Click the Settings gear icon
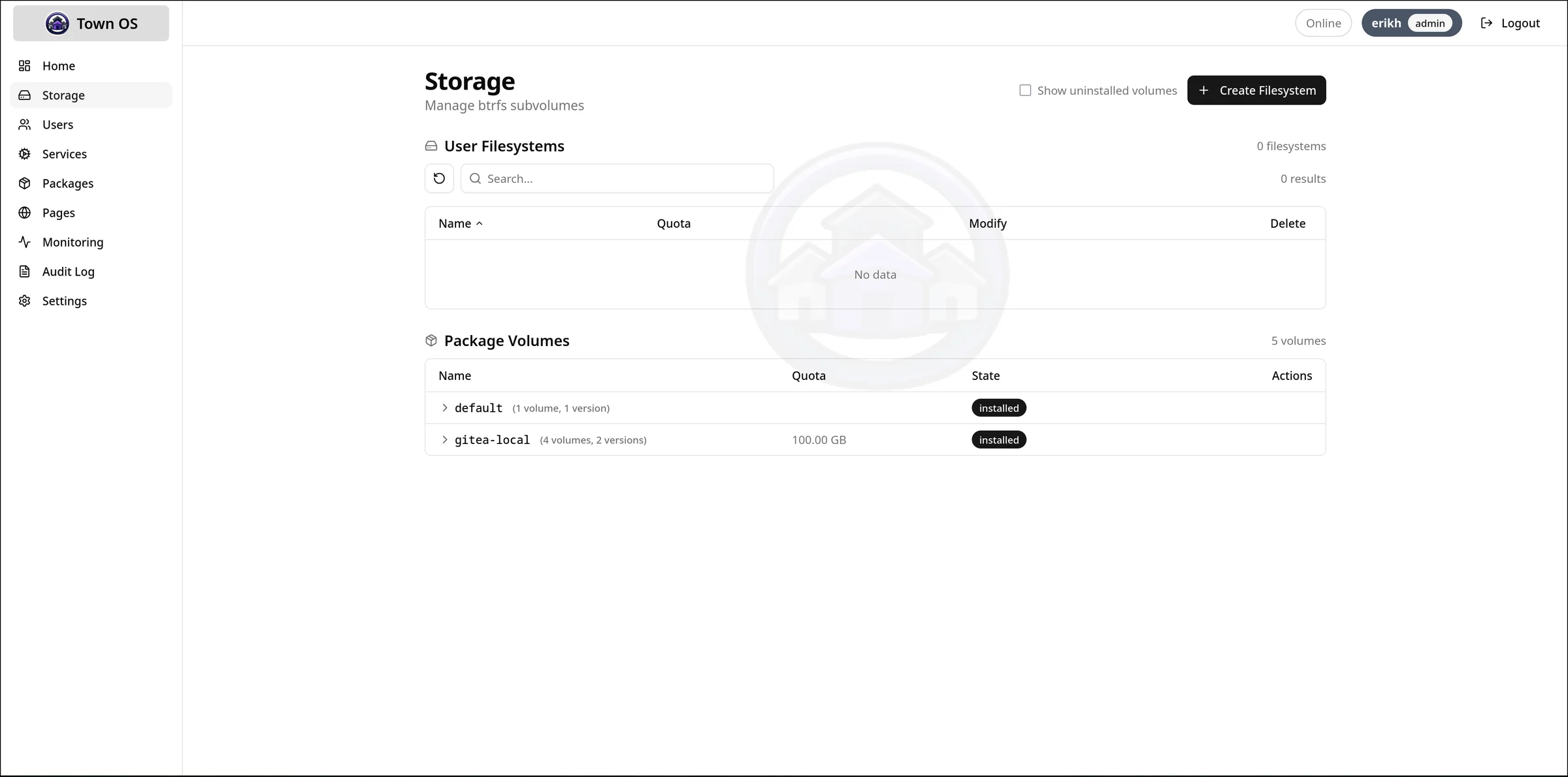The width and height of the screenshot is (1568, 777). pos(25,301)
